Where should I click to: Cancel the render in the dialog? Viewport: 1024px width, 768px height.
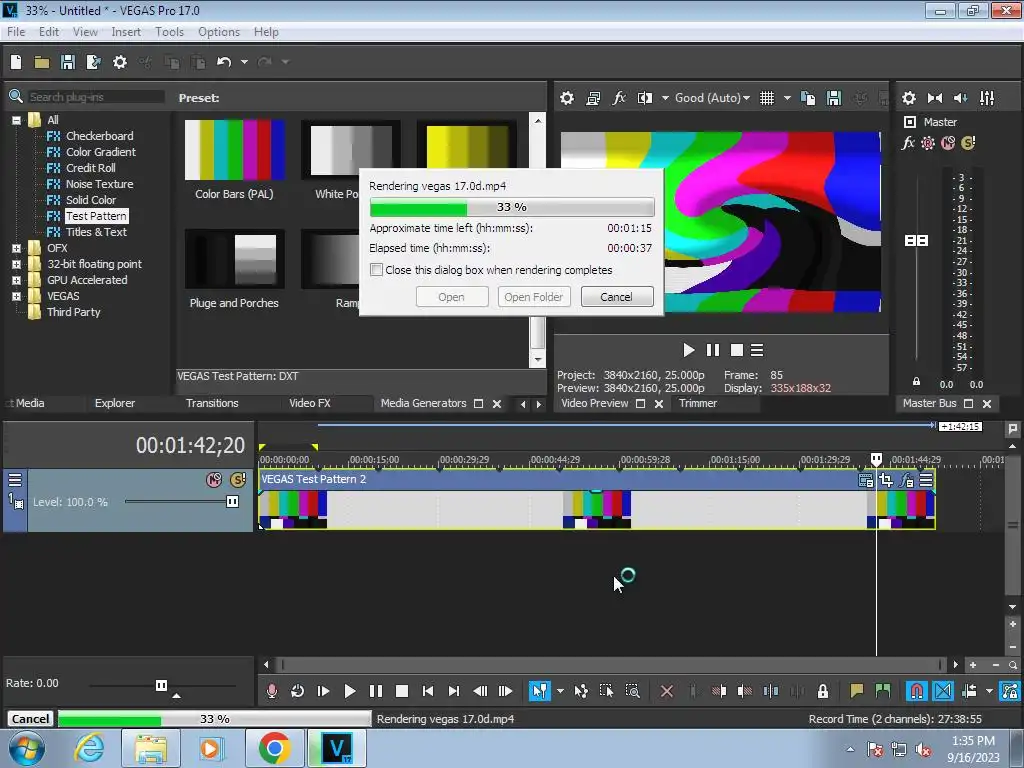coord(616,297)
